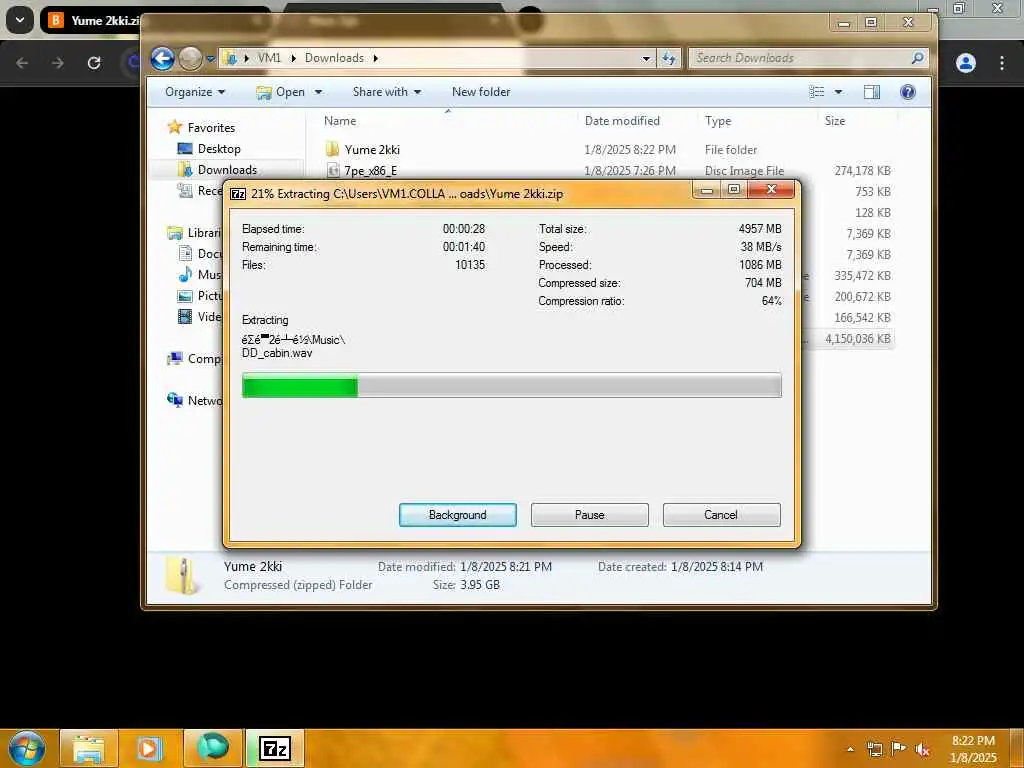Switch to the Yume 2kki.zip browser tab
The image size is (1024, 768).
click(x=91, y=20)
